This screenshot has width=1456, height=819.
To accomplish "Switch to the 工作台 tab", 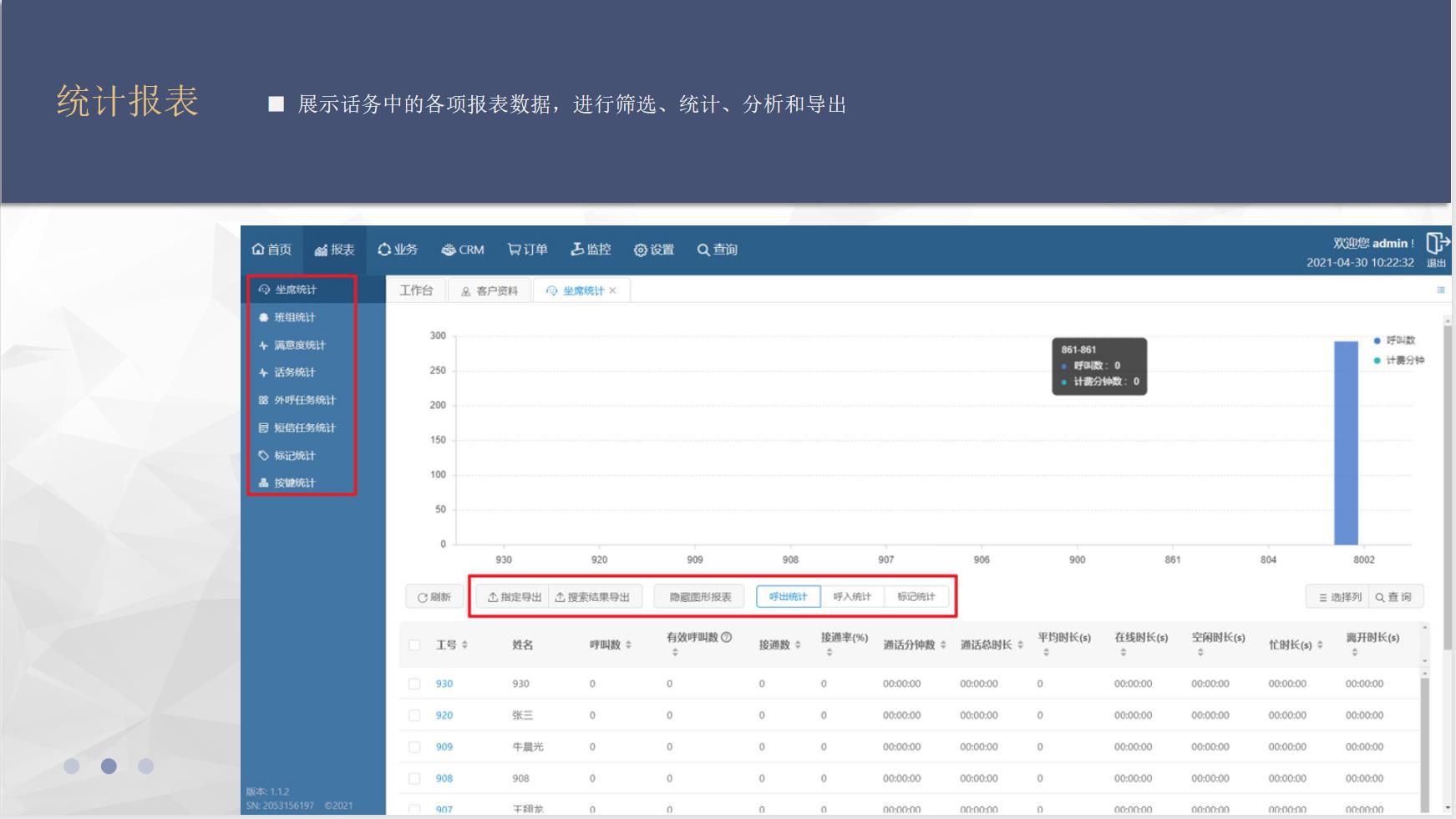I will [x=416, y=291].
